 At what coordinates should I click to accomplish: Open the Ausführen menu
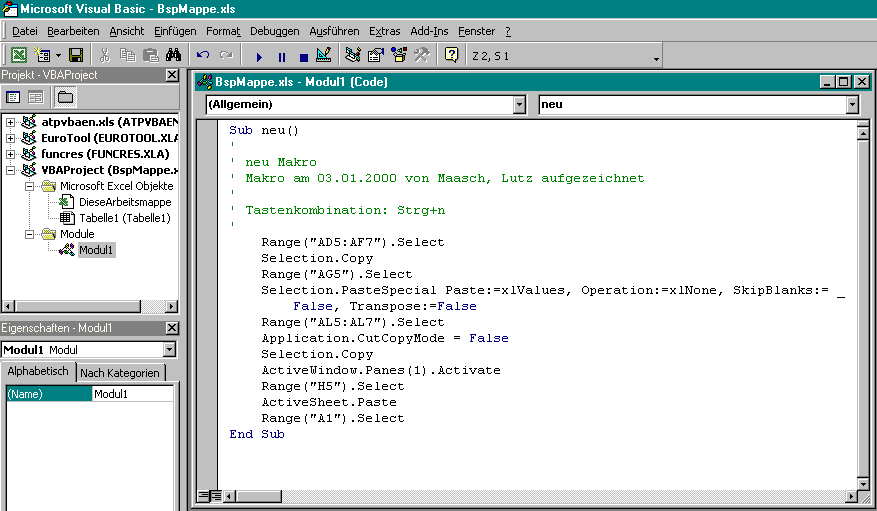(334, 31)
